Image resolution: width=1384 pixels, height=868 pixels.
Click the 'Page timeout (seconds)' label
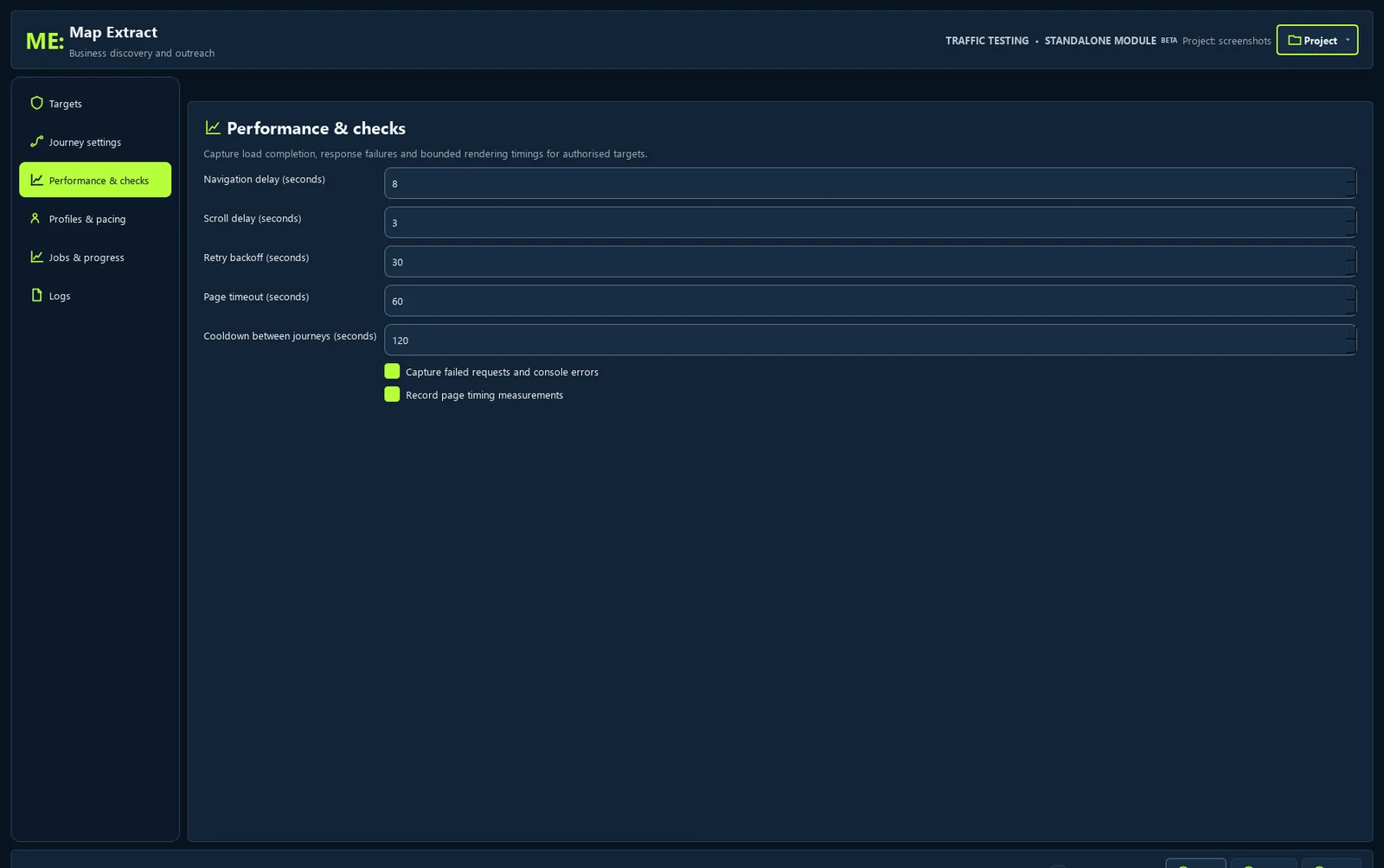pos(256,297)
